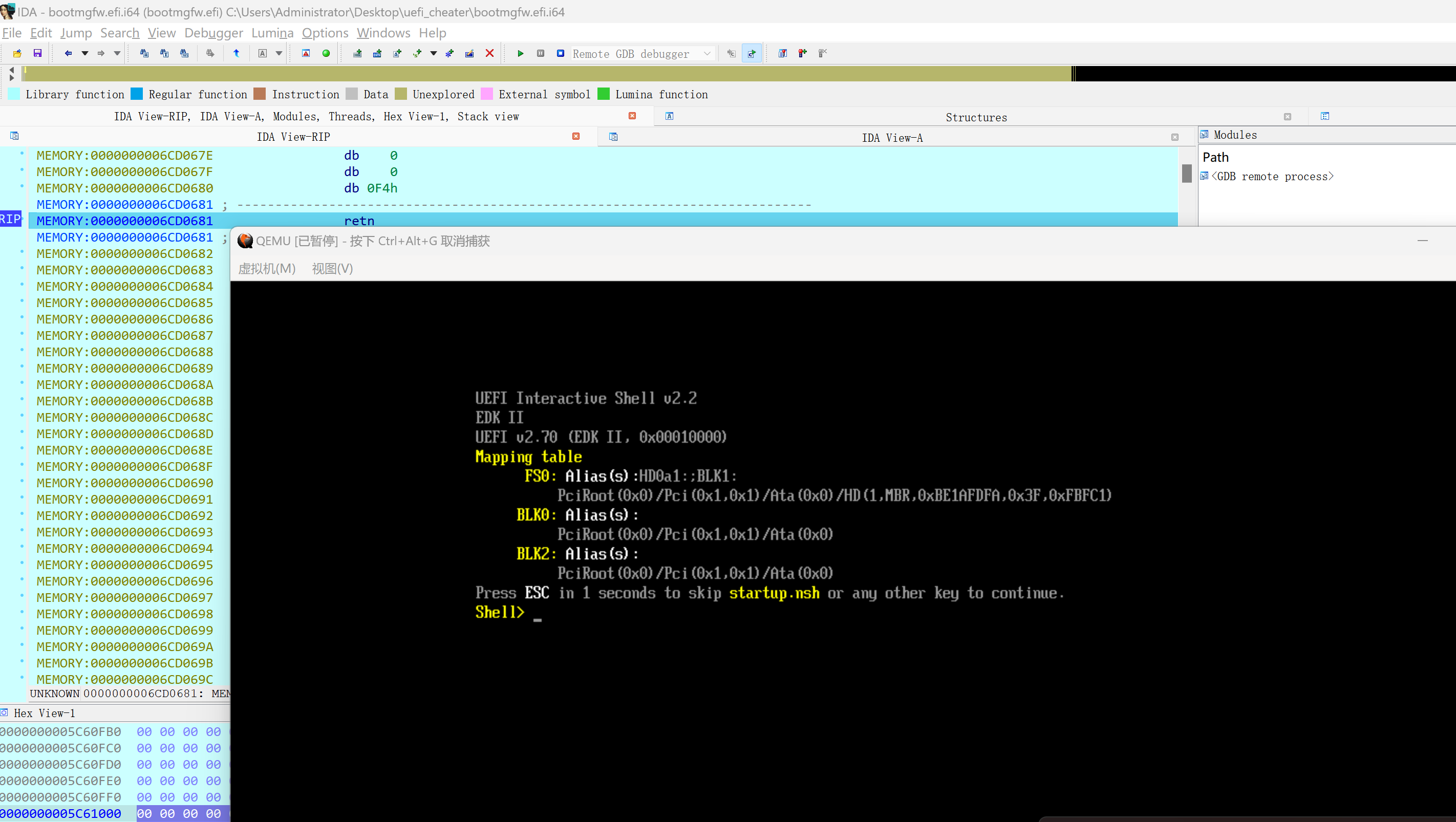This screenshot has width=1456, height=822.
Task: Click the binary search binoculars icon
Action: (x=184, y=53)
